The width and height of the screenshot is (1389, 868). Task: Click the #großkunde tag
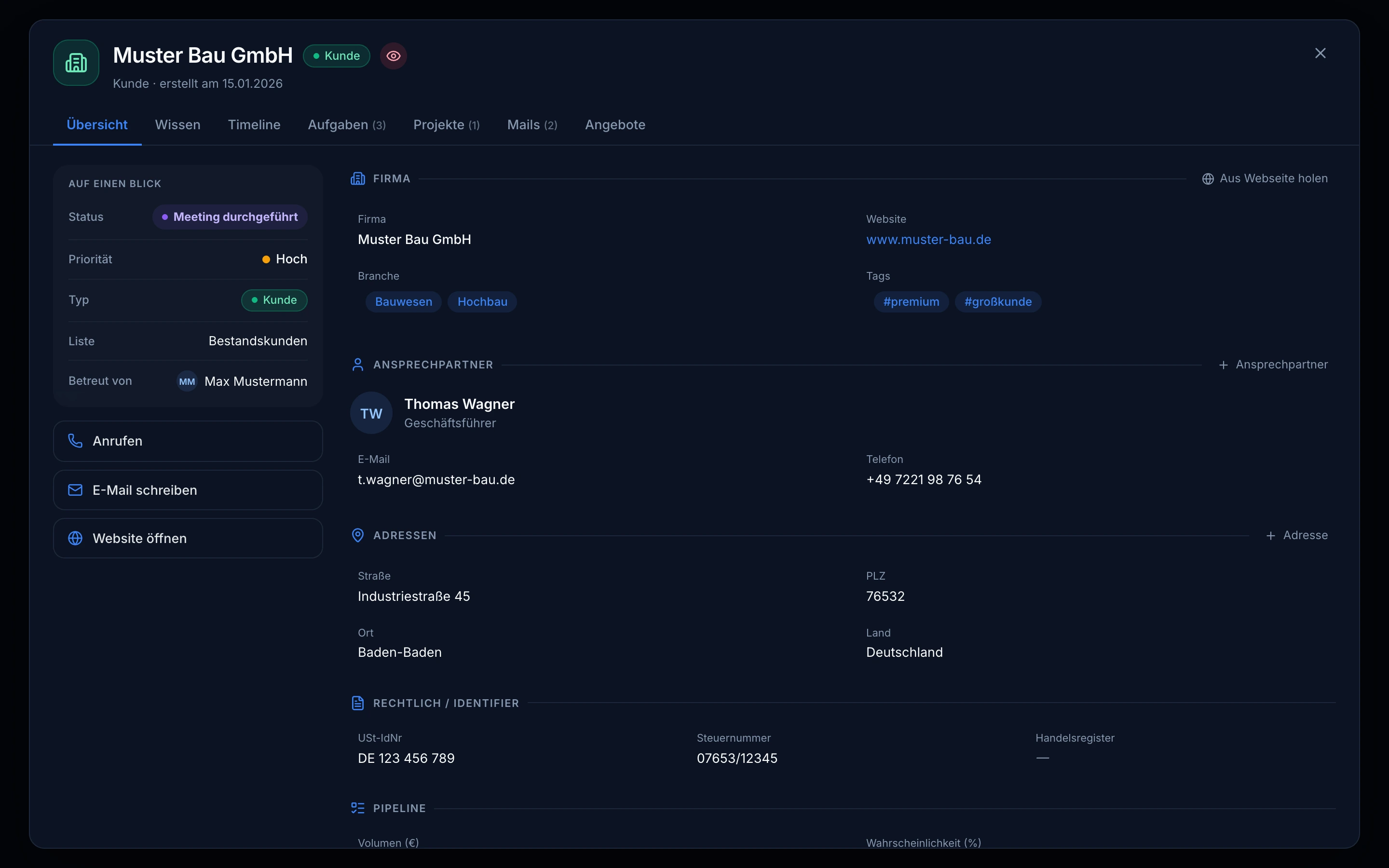pos(997,302)
